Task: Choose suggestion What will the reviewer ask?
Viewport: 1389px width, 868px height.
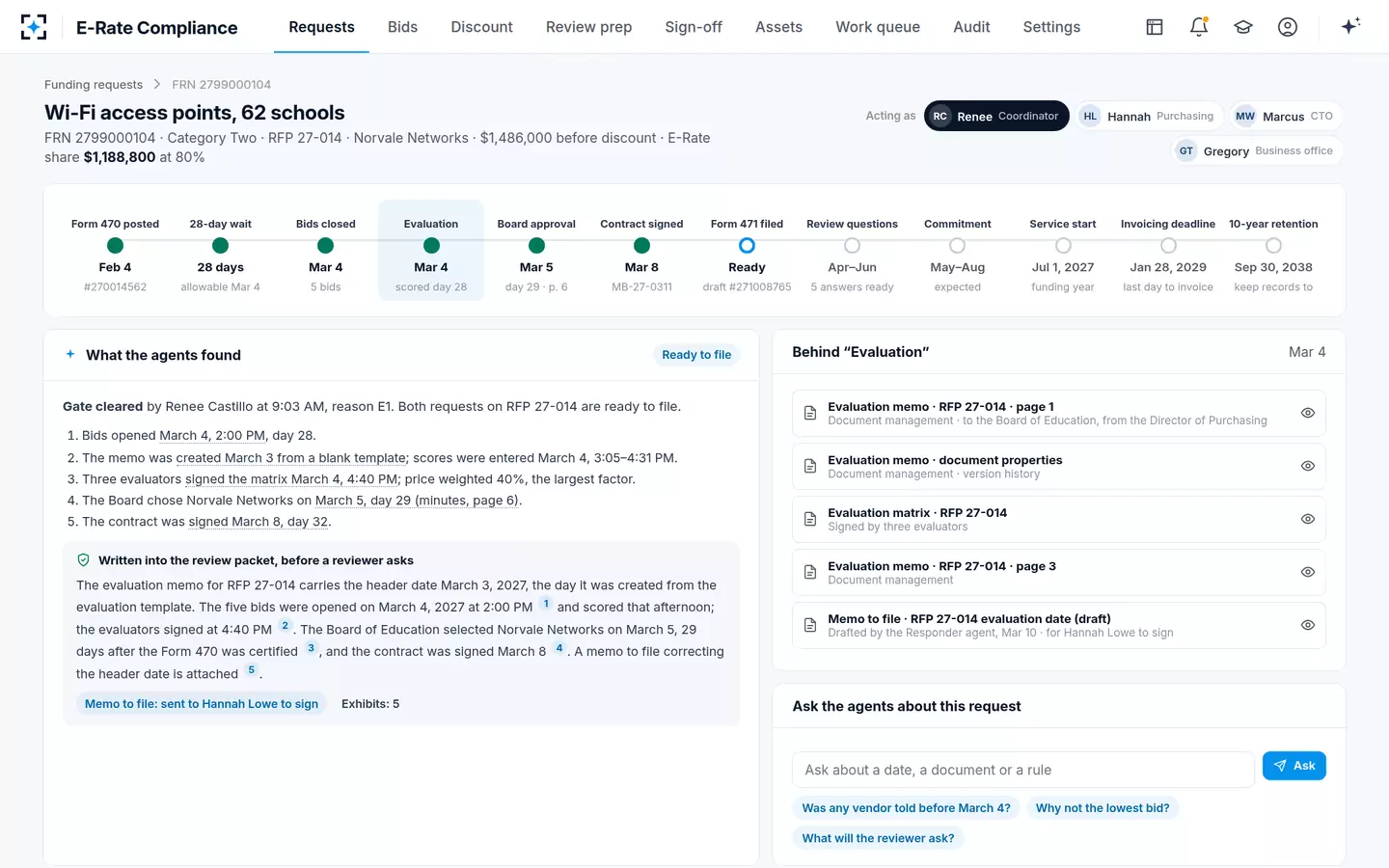Action: point(878,838)
